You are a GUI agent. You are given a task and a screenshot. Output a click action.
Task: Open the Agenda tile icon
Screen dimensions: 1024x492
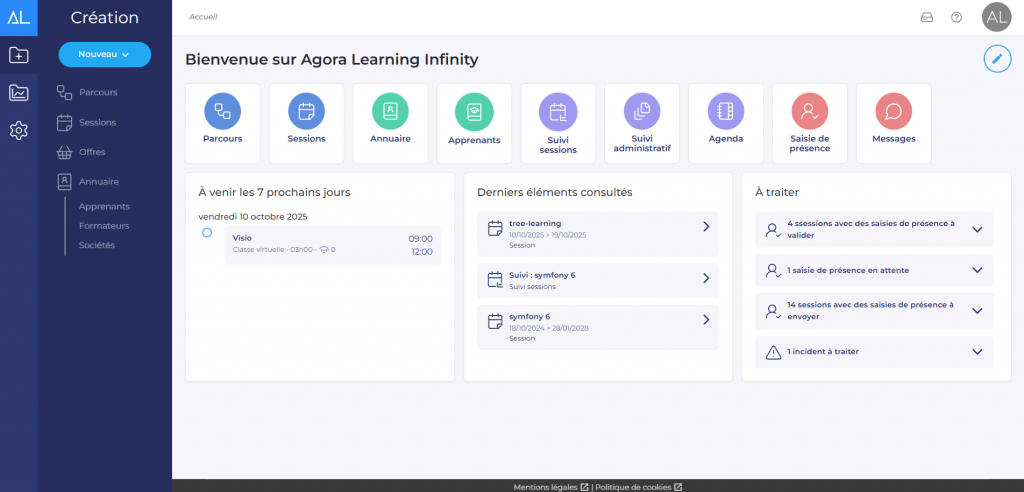726,110
